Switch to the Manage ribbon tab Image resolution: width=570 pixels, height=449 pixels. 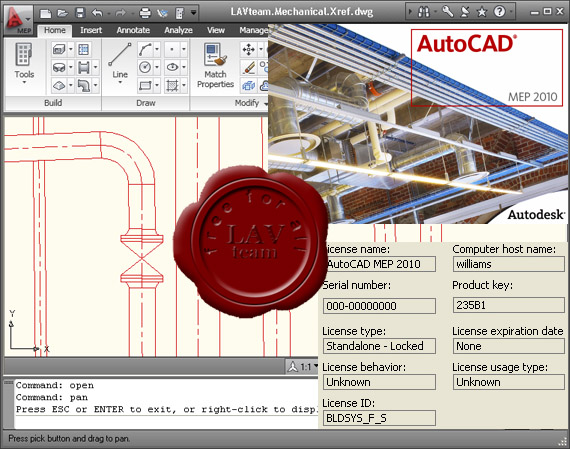pyautogui.click(x=253, y=30)
